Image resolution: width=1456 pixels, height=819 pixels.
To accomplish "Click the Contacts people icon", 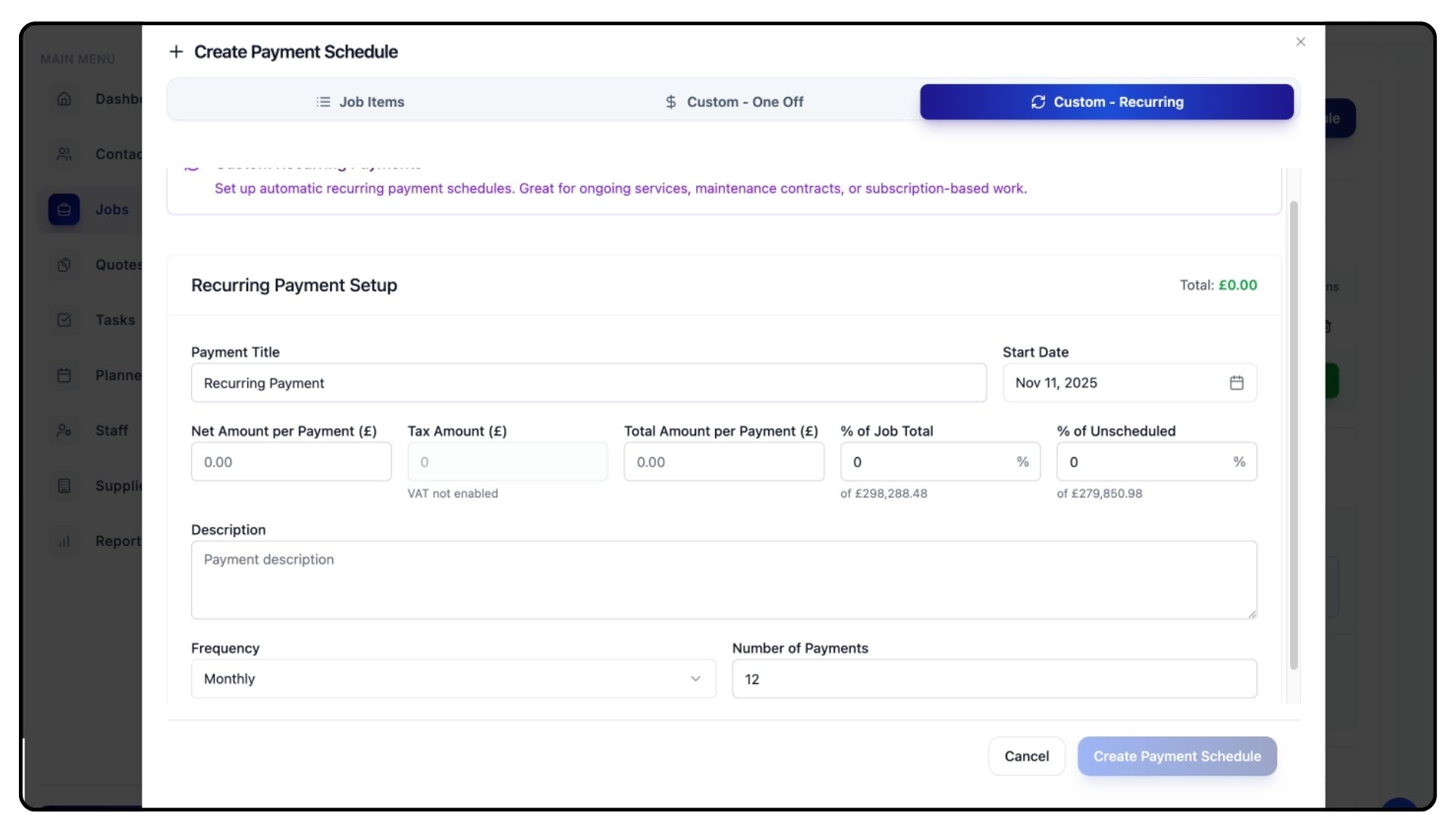I will click(64, 154).
